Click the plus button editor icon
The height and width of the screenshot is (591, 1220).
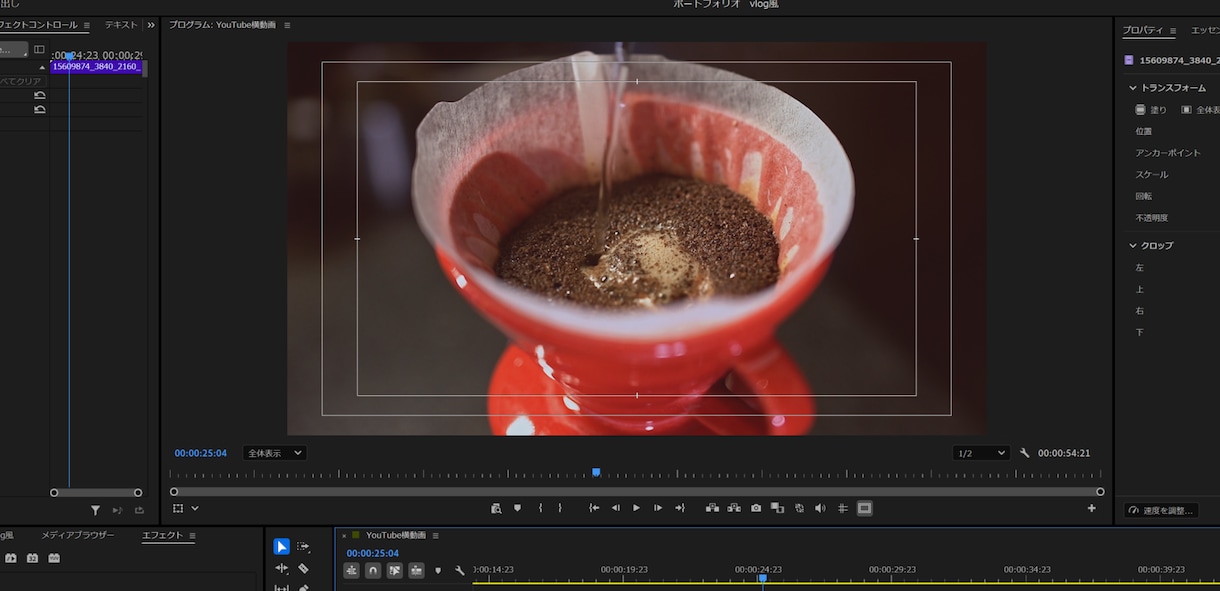pyautogui.click(x=1092, y=508)
